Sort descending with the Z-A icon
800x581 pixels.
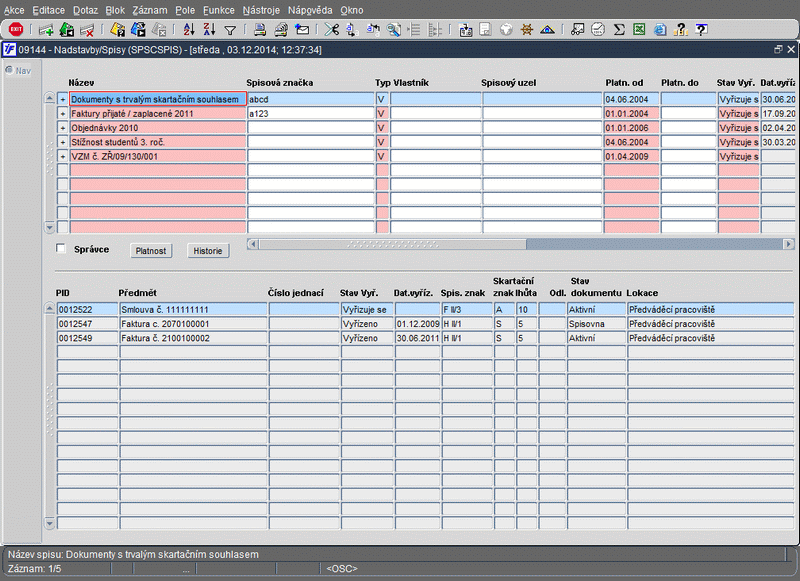pos(209,30)
